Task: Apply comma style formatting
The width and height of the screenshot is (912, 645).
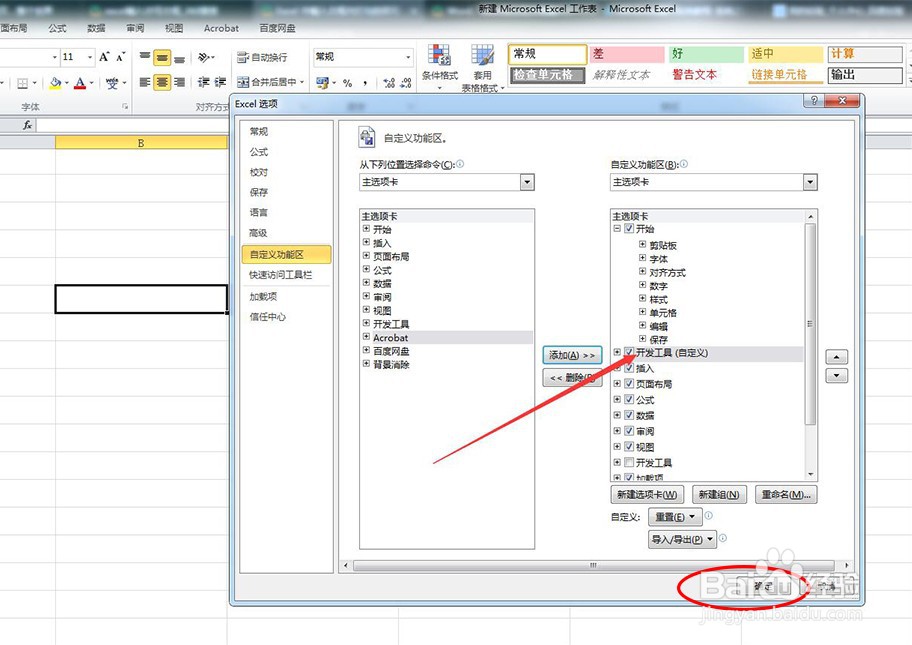Action: pos(365,83)
